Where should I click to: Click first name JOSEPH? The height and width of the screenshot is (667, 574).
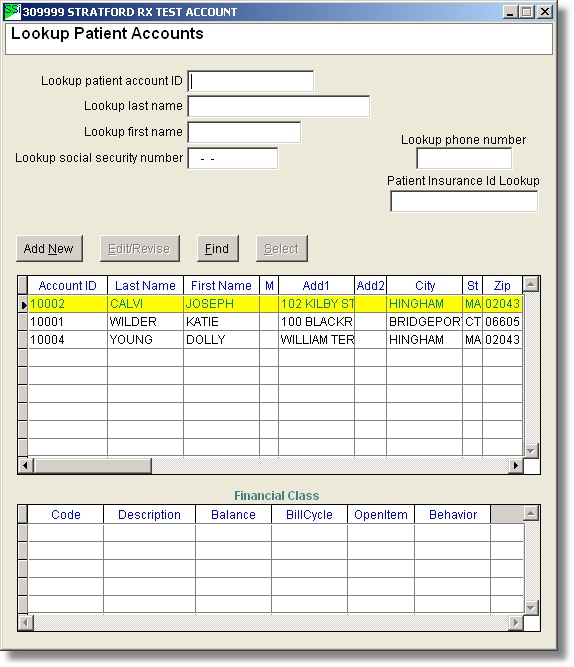click(221, 304)
